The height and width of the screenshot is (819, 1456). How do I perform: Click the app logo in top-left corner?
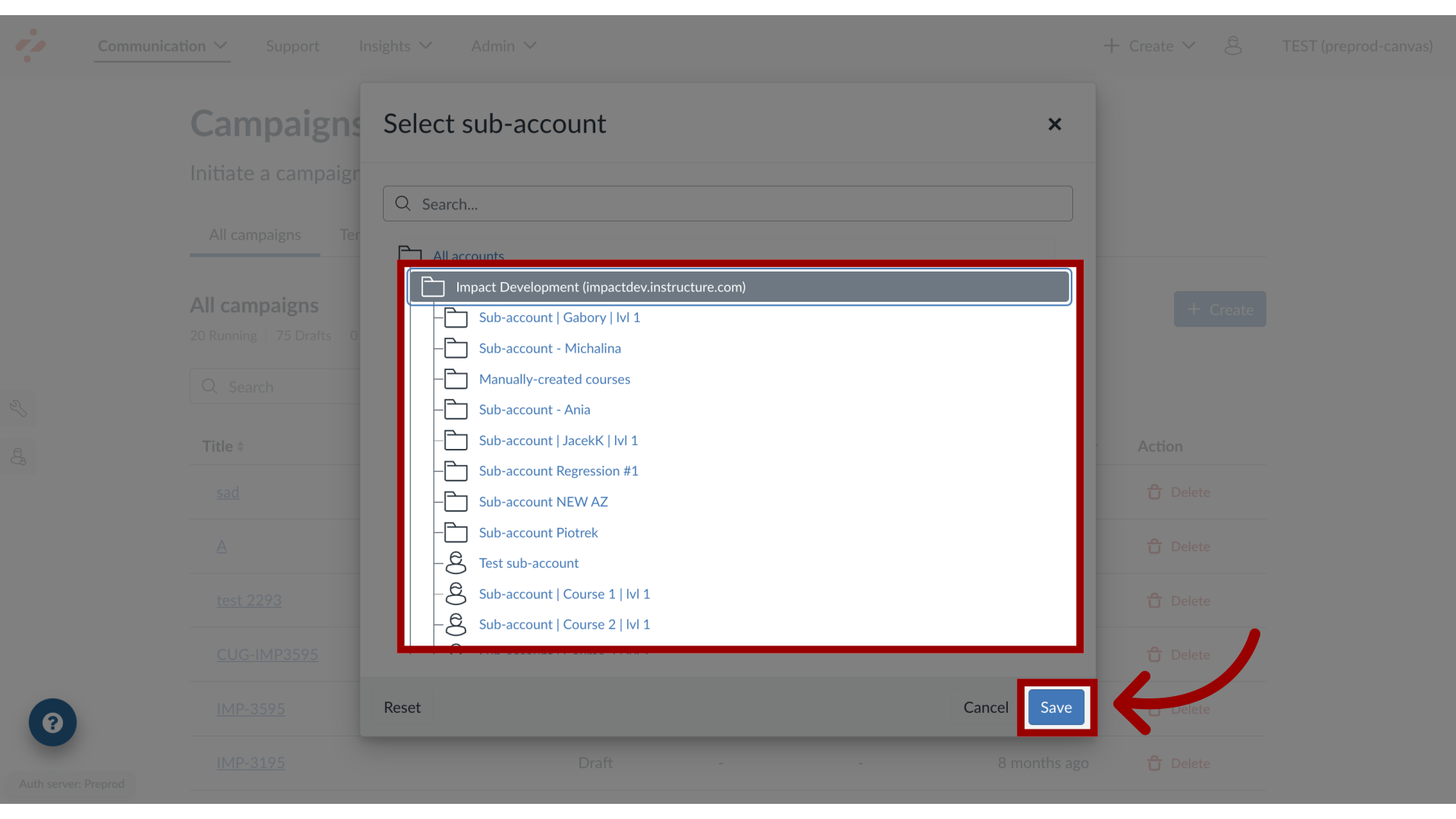(30, 45)
